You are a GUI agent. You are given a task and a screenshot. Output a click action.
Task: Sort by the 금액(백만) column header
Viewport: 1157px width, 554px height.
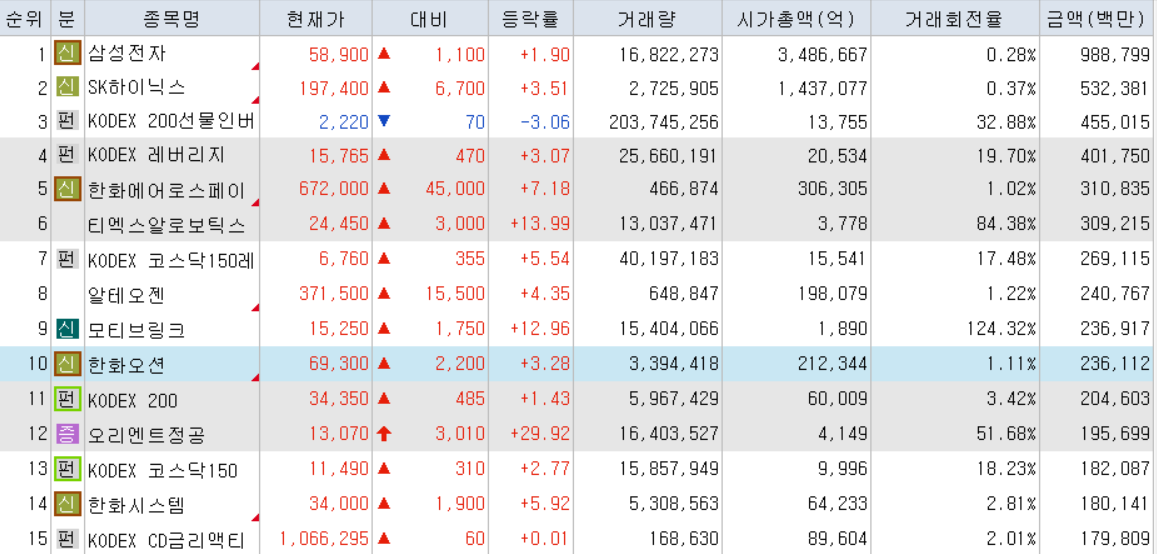1098,18
